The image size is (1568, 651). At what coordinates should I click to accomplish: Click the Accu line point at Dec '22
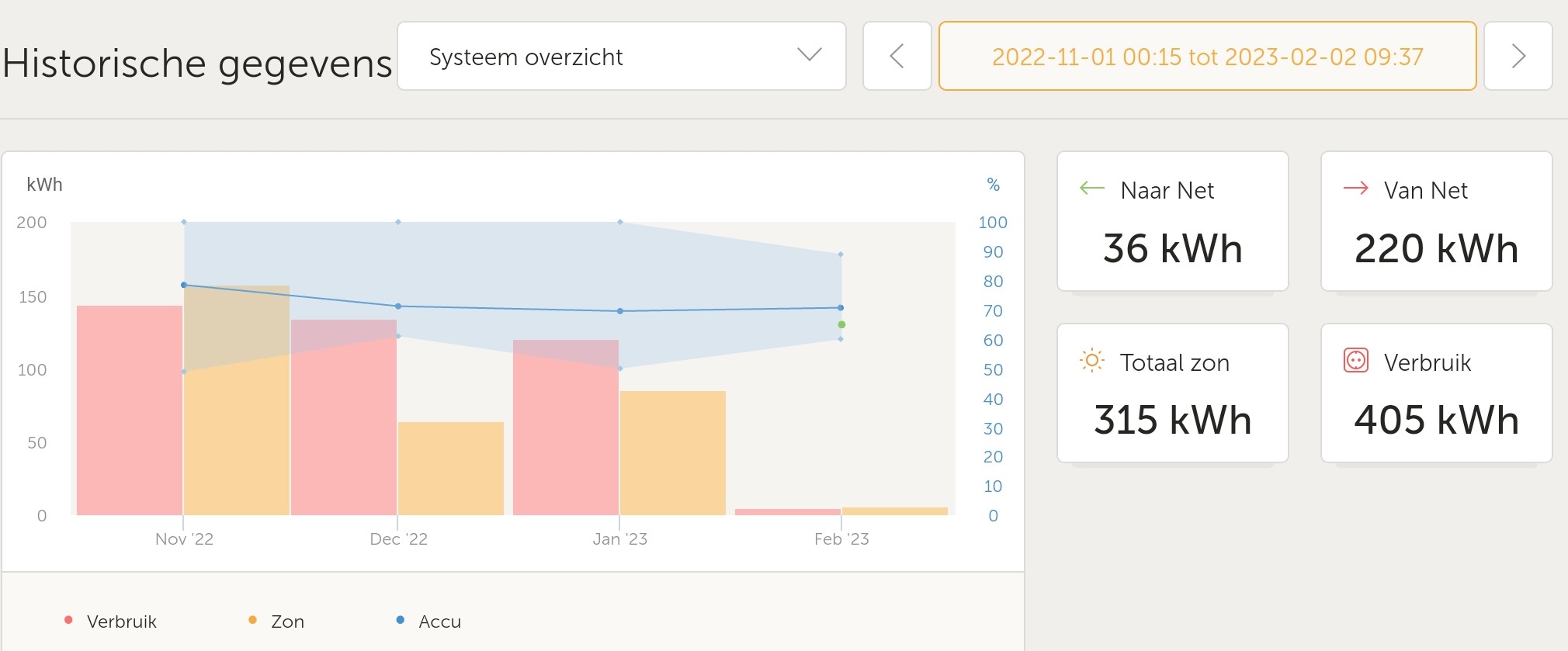398,306
